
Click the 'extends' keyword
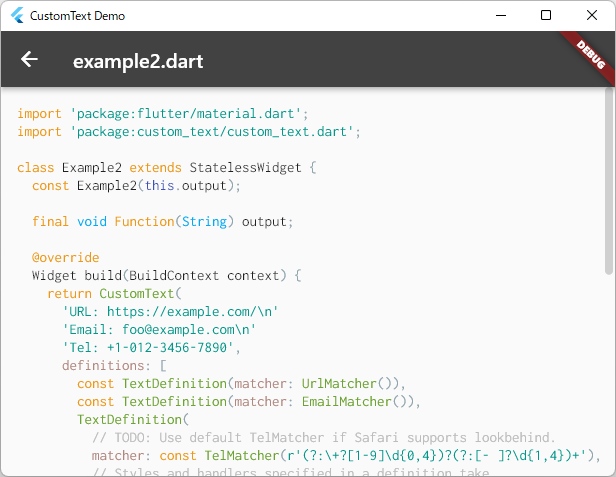pos(156,168)
